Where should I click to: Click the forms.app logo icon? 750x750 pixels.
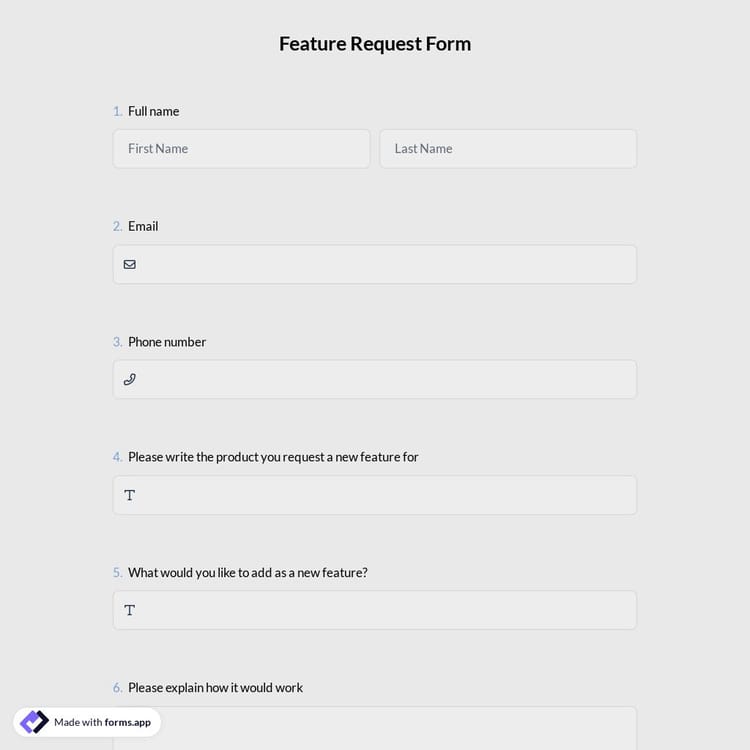(34, 722)
